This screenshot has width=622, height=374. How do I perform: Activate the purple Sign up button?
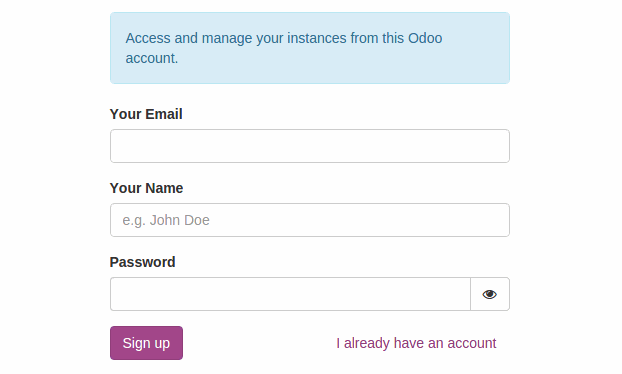coord(146,343)
